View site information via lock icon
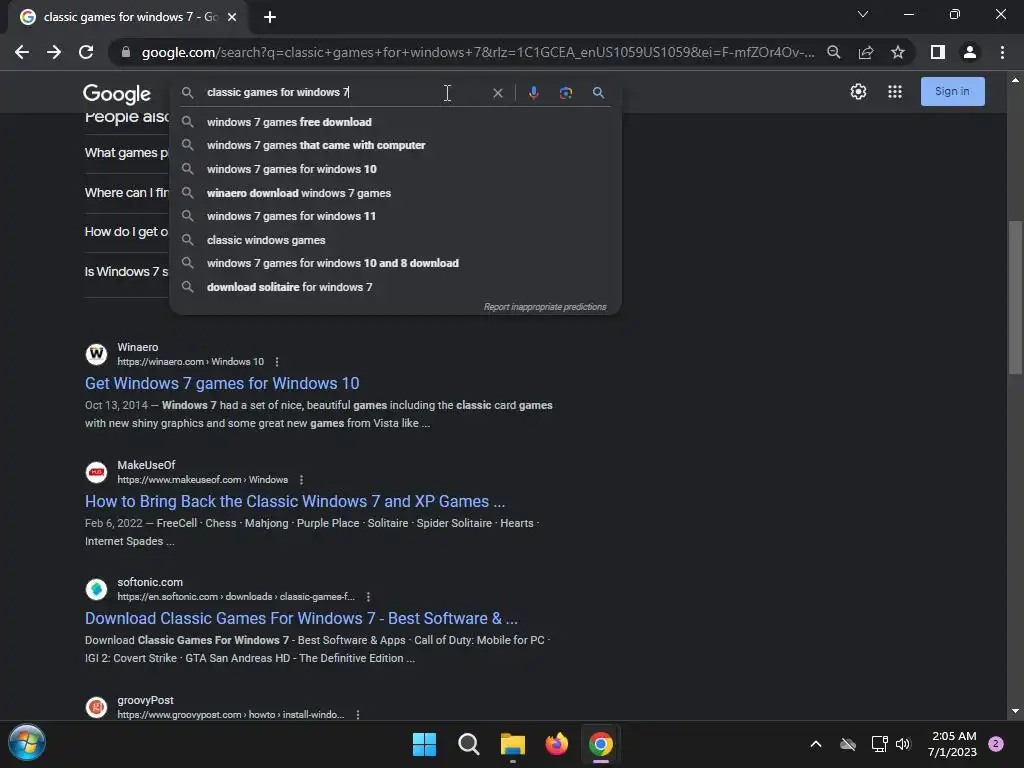 click(x=125, y=52)
